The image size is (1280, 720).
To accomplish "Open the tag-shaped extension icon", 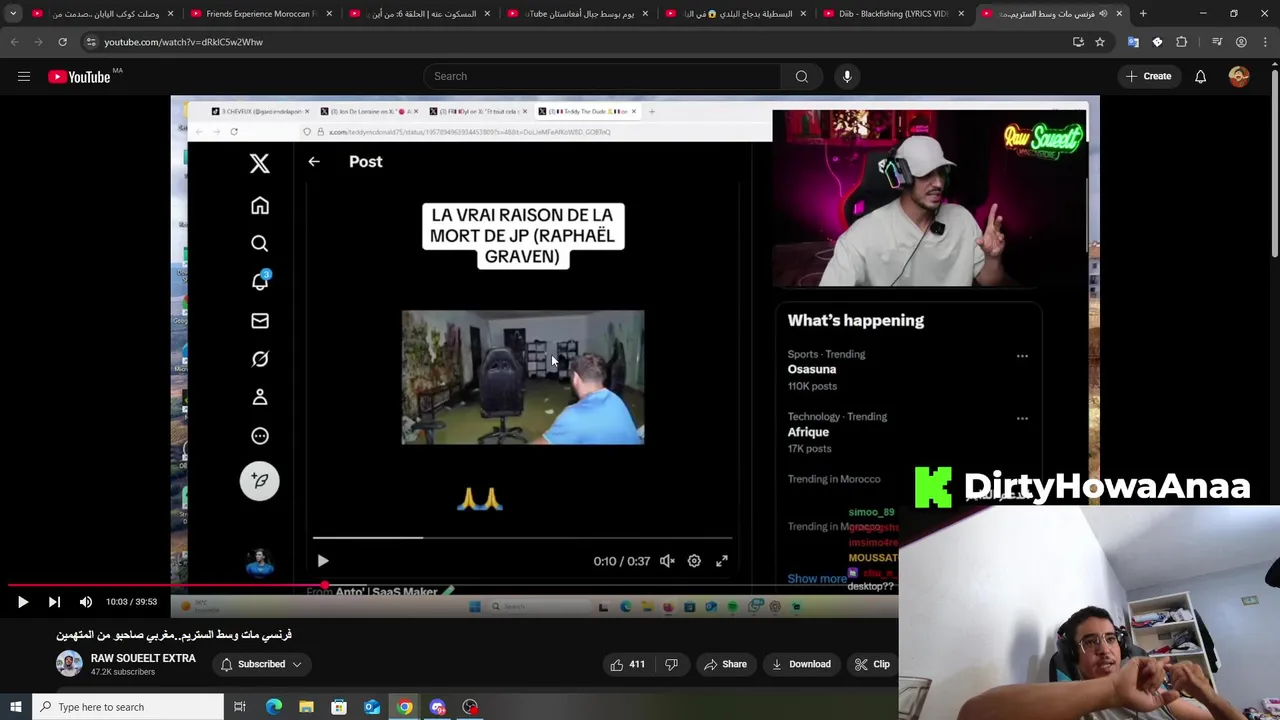I will tap(1157, 42).
